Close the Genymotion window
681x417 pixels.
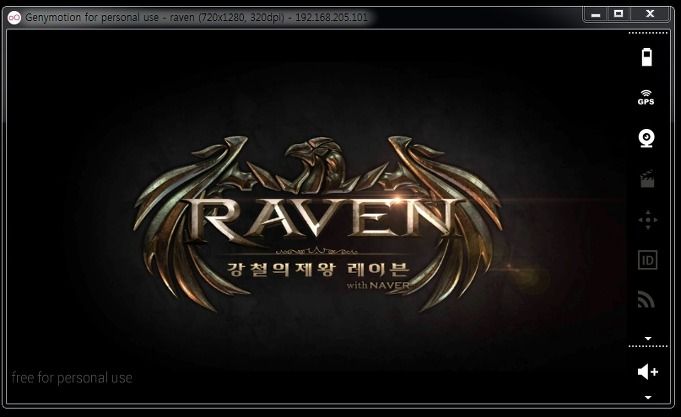tap(650, 14)
